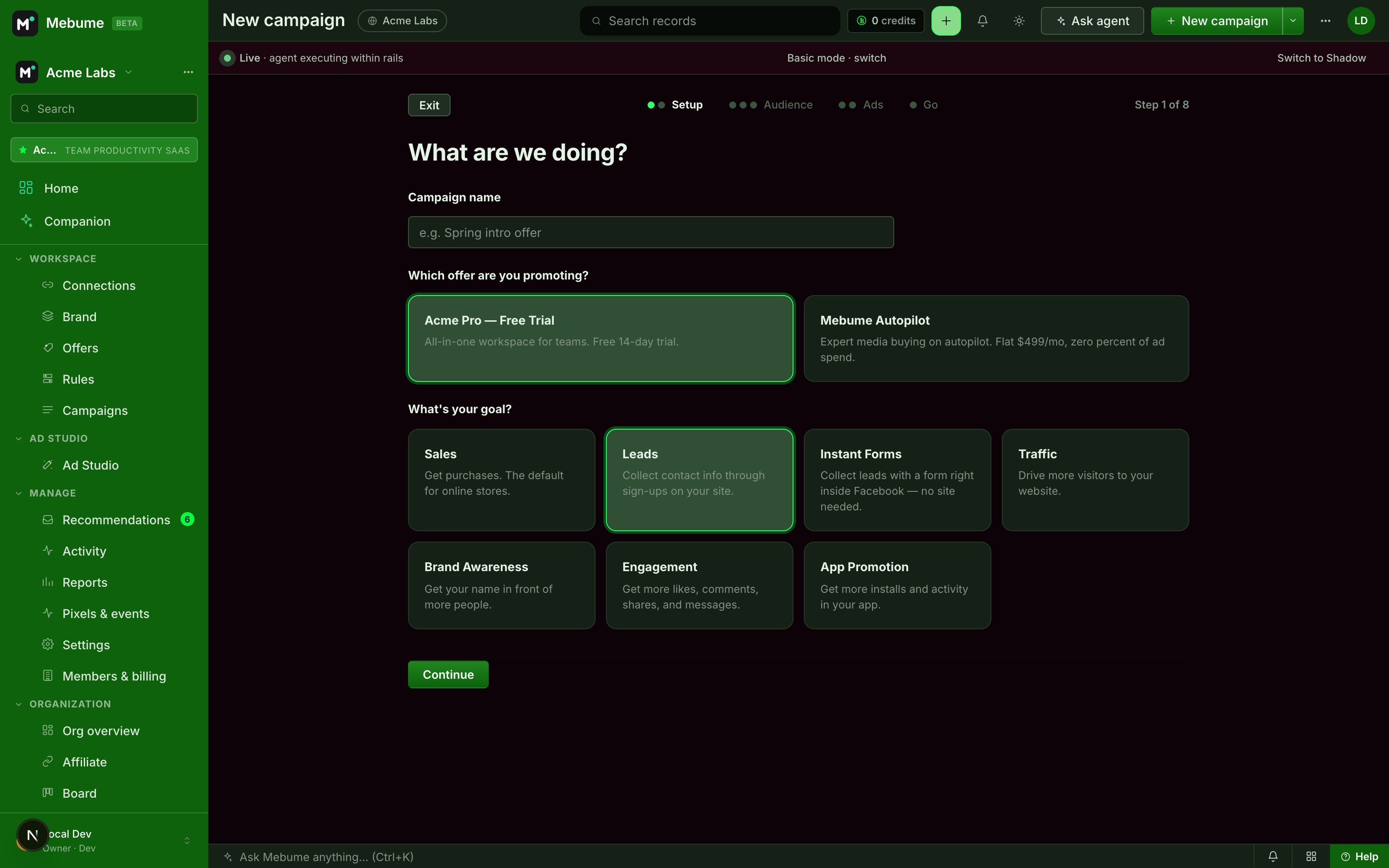Choose the Brand Awareness goal card

coord(501,585)
